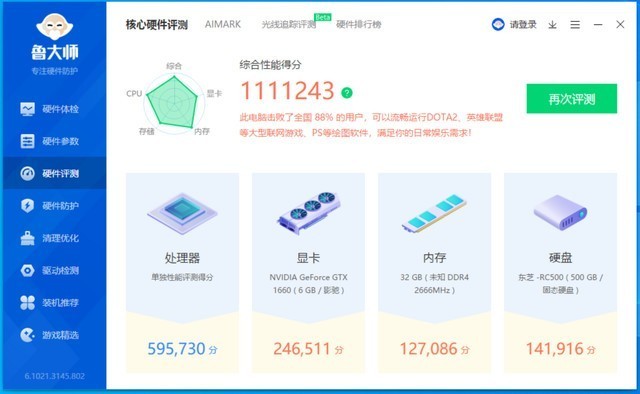Click the 专注硬件防护 slogan
This screenshot has width=640, height=394.
54,71
